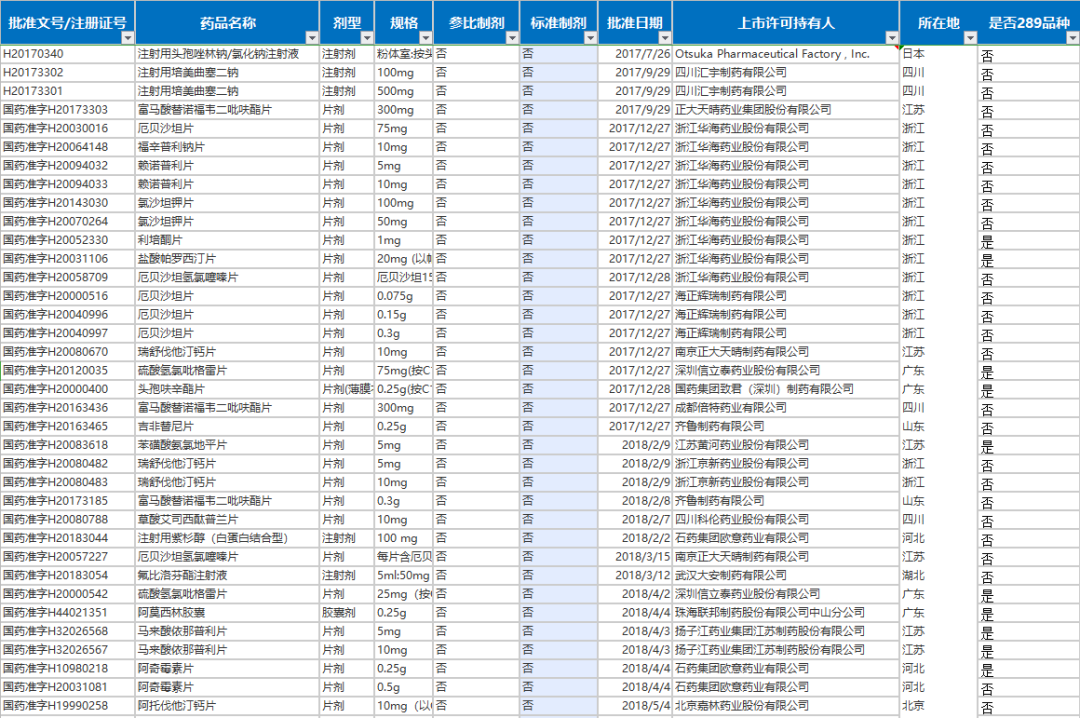This screenshot has width=1080, height=718.
Task: Select the 国药准字H19990258 cell
Action: click(x=68, y=706)
